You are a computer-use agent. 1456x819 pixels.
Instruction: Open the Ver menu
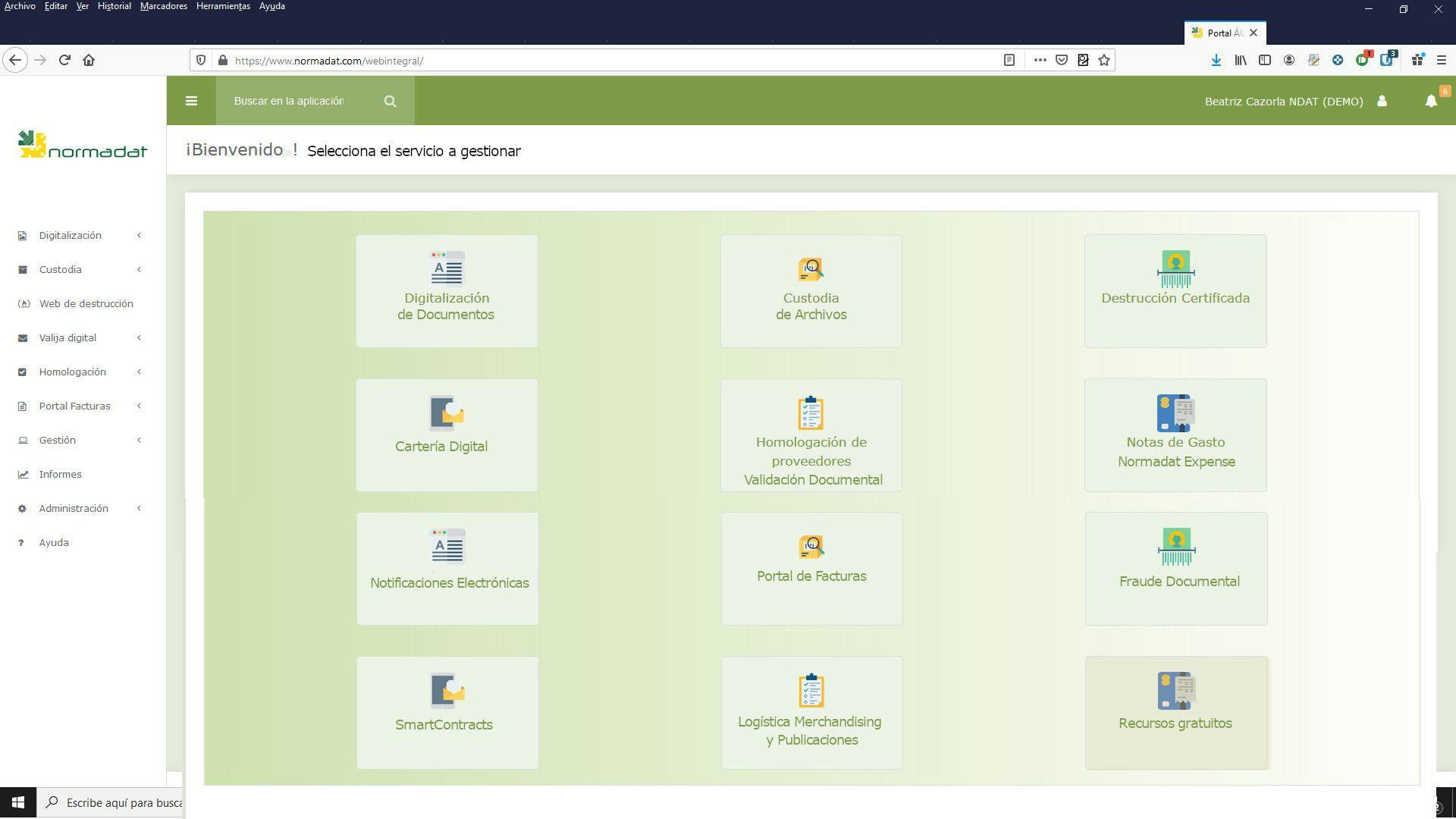82,6
